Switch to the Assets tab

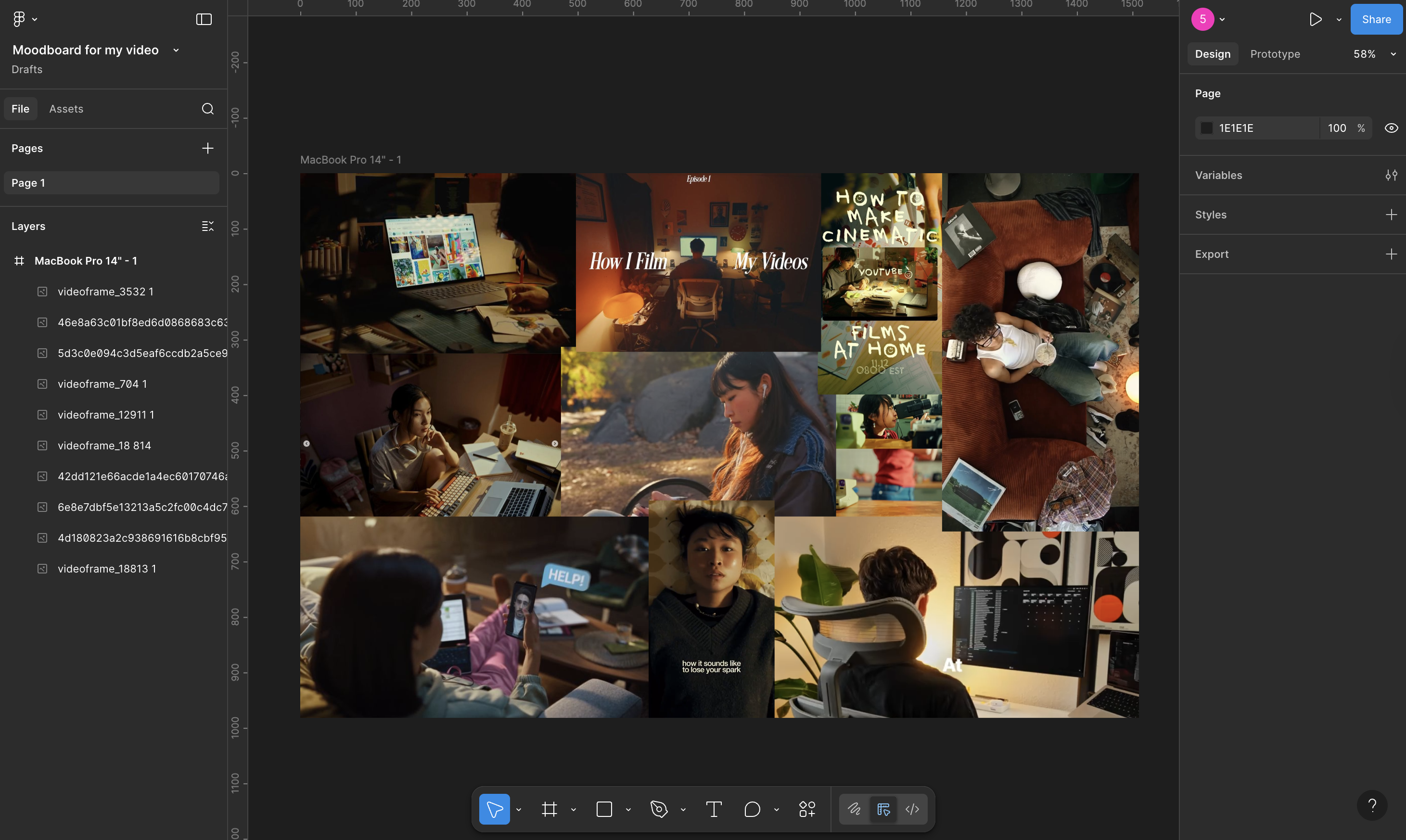66,109
